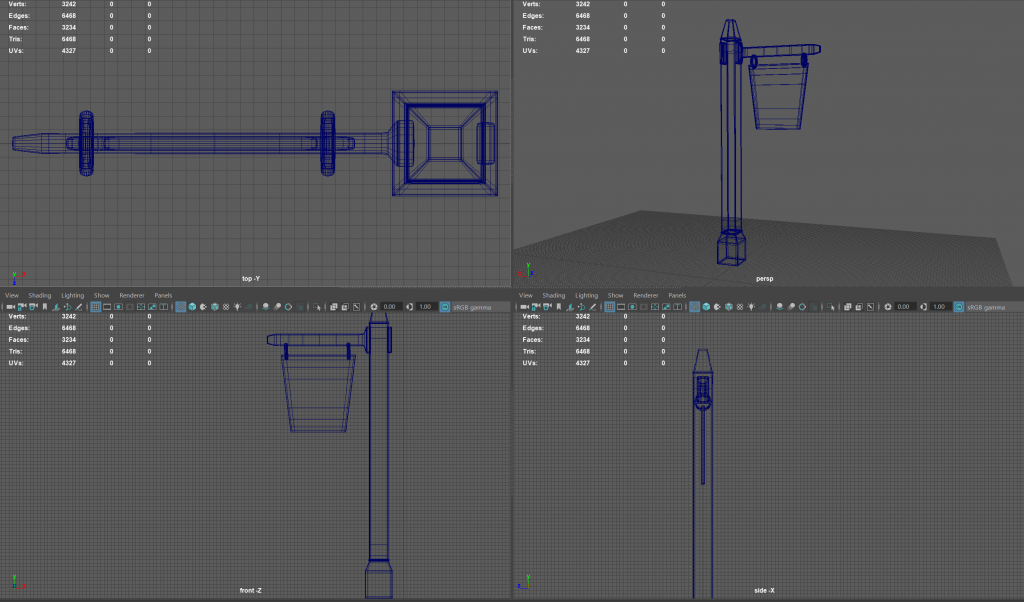Open the Renderer menu in side panel
Image resolution: width=1024 pixels, height=602 pixels.
point(645,296)
